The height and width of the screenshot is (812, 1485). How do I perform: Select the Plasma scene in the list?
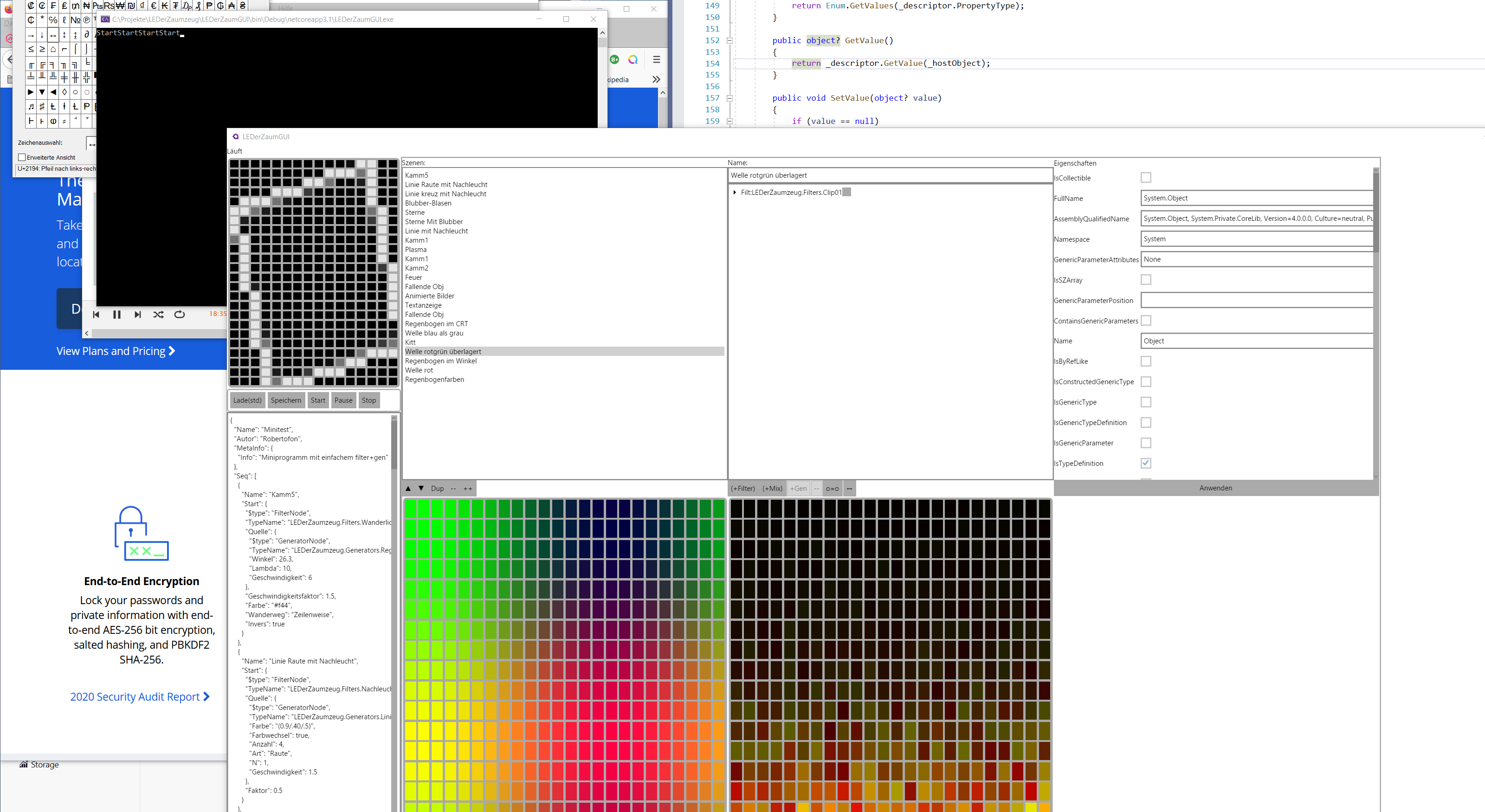point(416,250)
